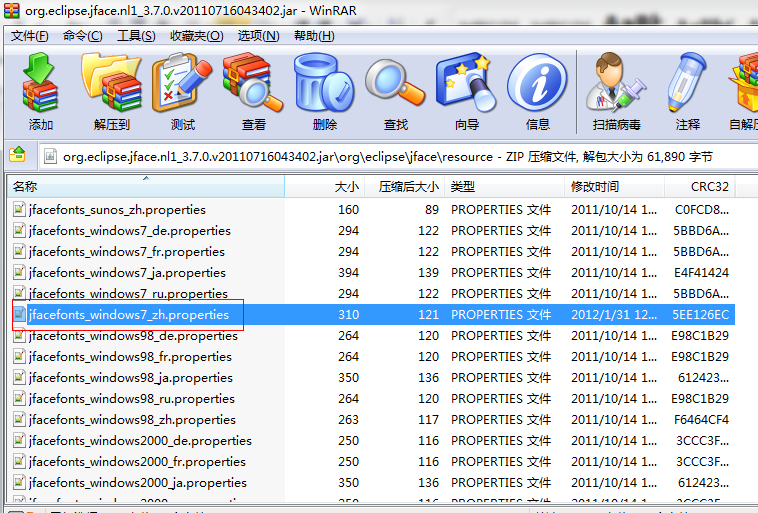Click file icon of jfacefonts_windows2000_de.properties
The width and height of the screenshot is (758, 513).
(x=19, y=440)
